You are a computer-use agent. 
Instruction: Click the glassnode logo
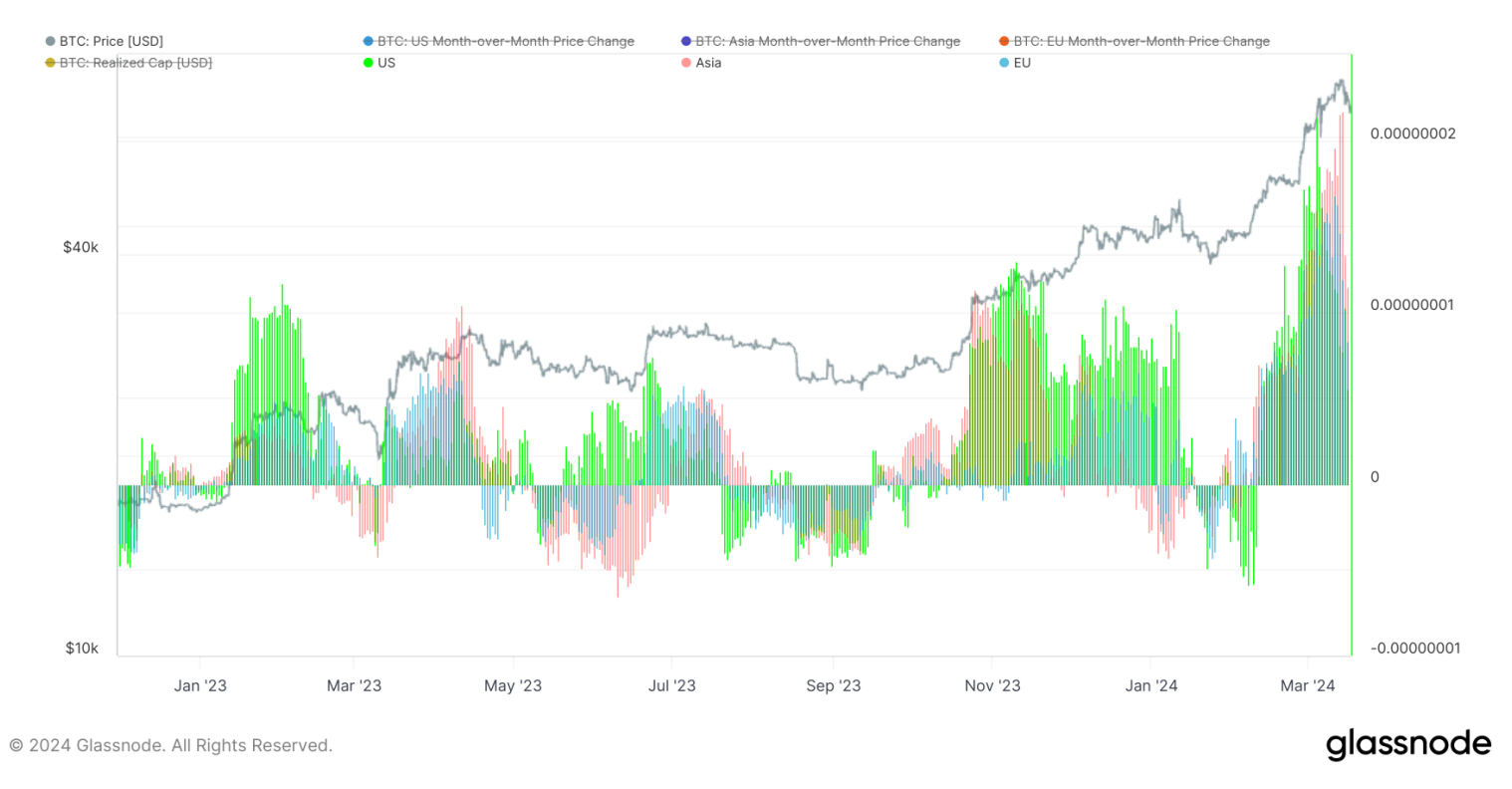(x=1408, y=745)
